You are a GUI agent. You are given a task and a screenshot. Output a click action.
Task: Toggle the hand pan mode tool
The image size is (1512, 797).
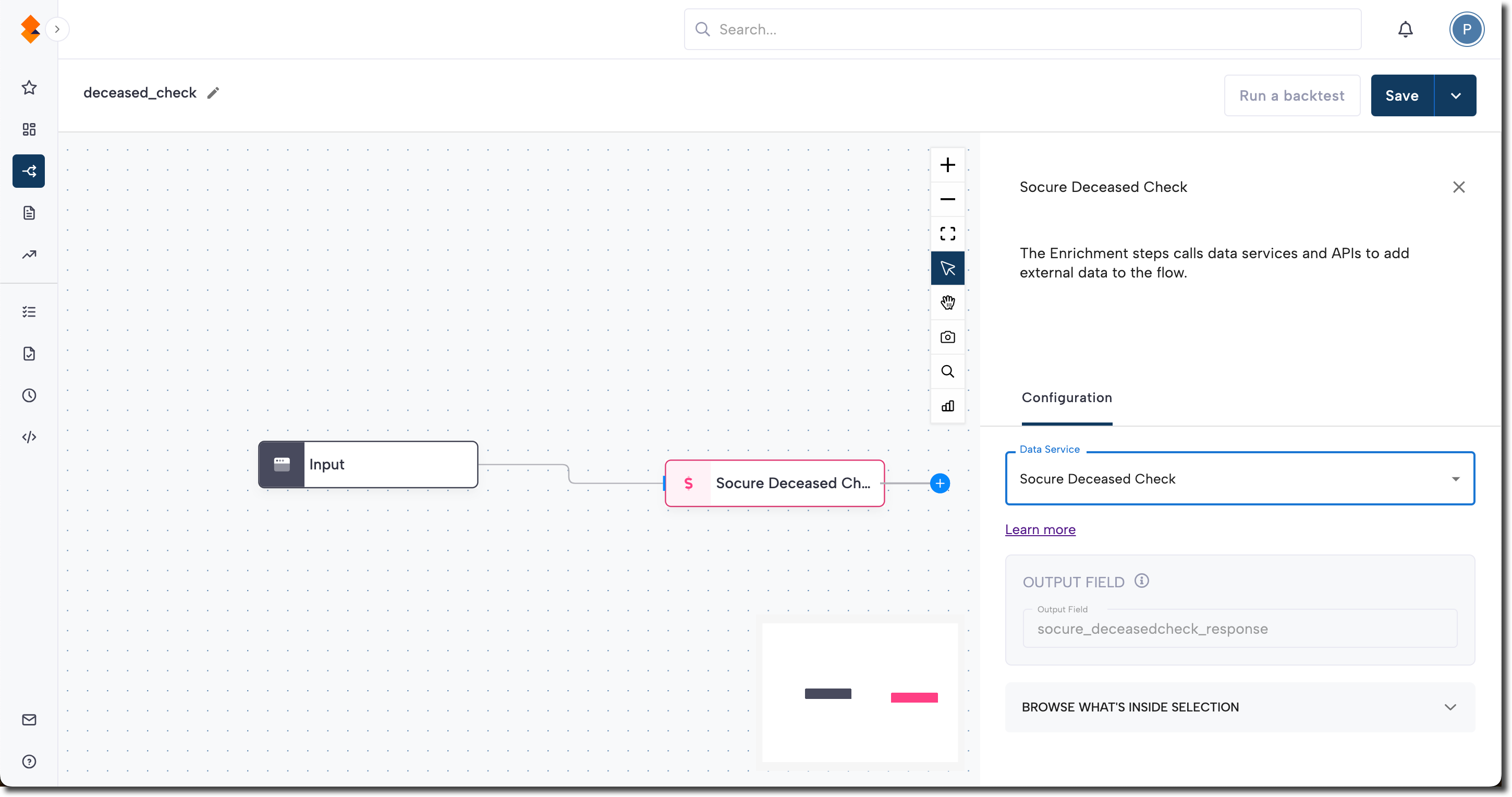[947, 303]
